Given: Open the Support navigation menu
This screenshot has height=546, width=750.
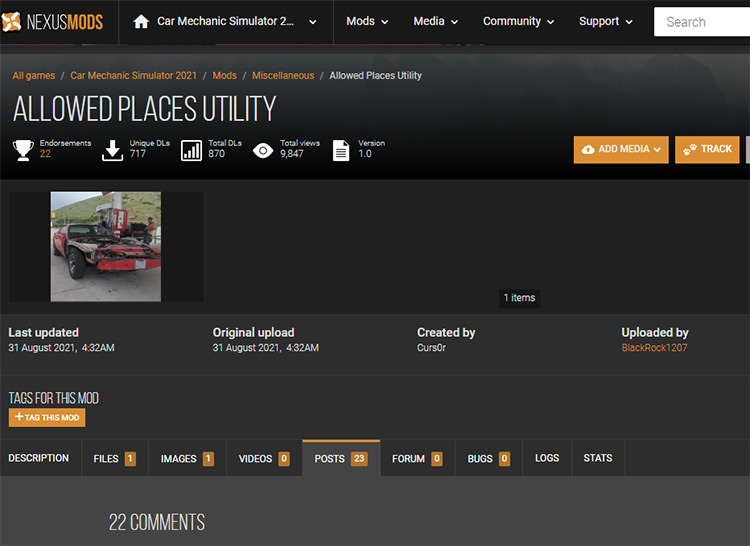Looking at the screenshot, I should point(606,22).
